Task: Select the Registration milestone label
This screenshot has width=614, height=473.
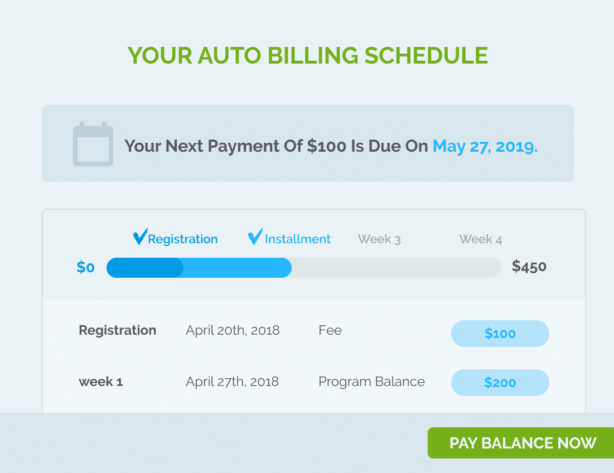Action: point(182,239)
